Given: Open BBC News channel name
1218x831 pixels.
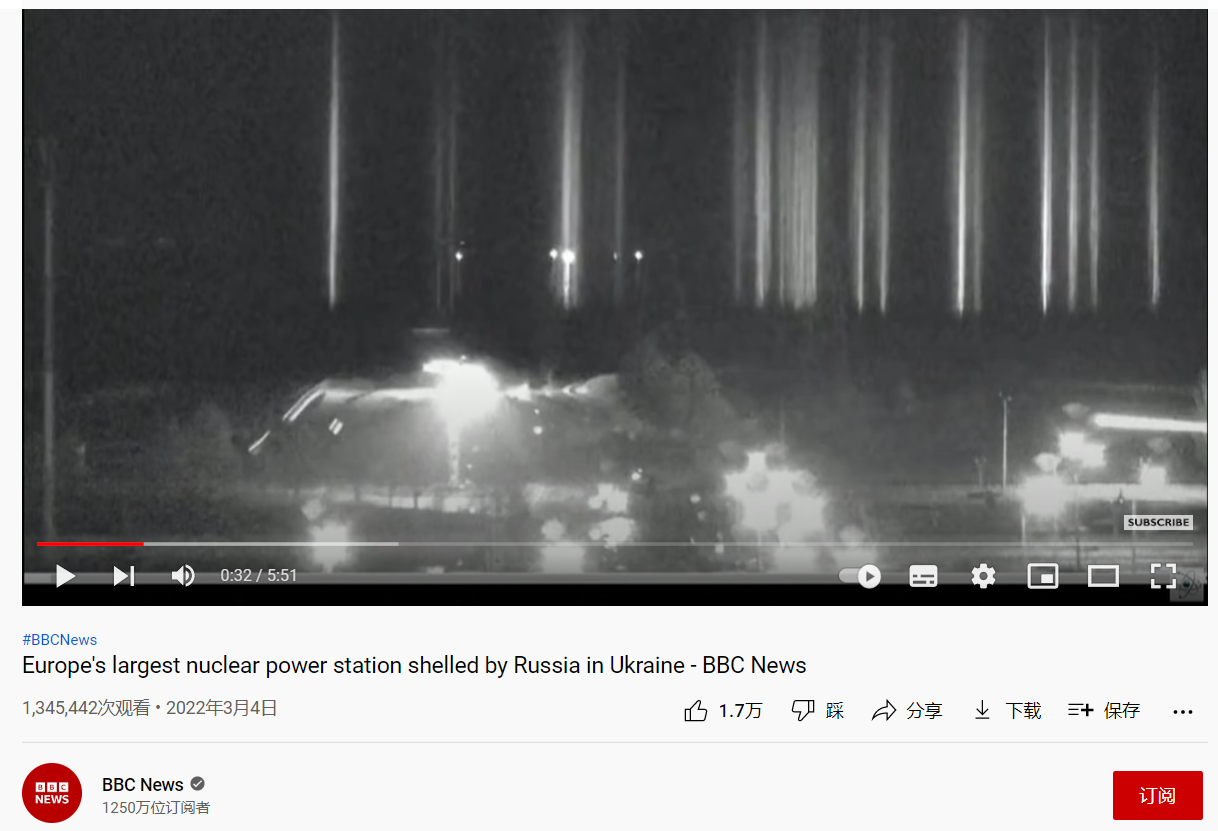Looking at the screenshot, I should click(143, 784).
